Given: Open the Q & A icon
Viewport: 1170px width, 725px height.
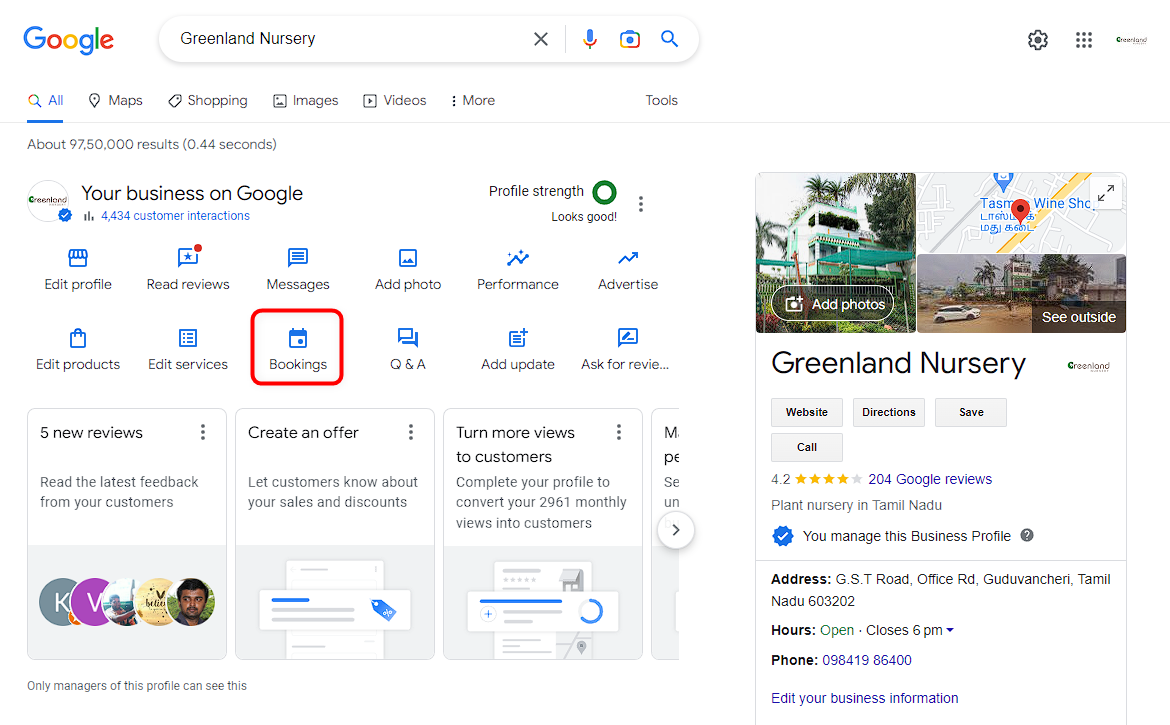Looking at the screenshot, I should 408,338.
